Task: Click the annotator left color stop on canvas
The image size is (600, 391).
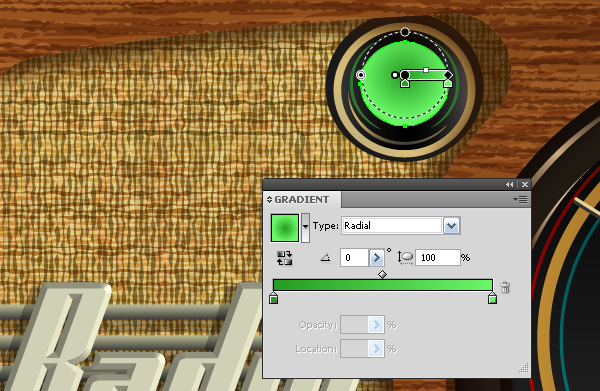Action: (405, 83)
